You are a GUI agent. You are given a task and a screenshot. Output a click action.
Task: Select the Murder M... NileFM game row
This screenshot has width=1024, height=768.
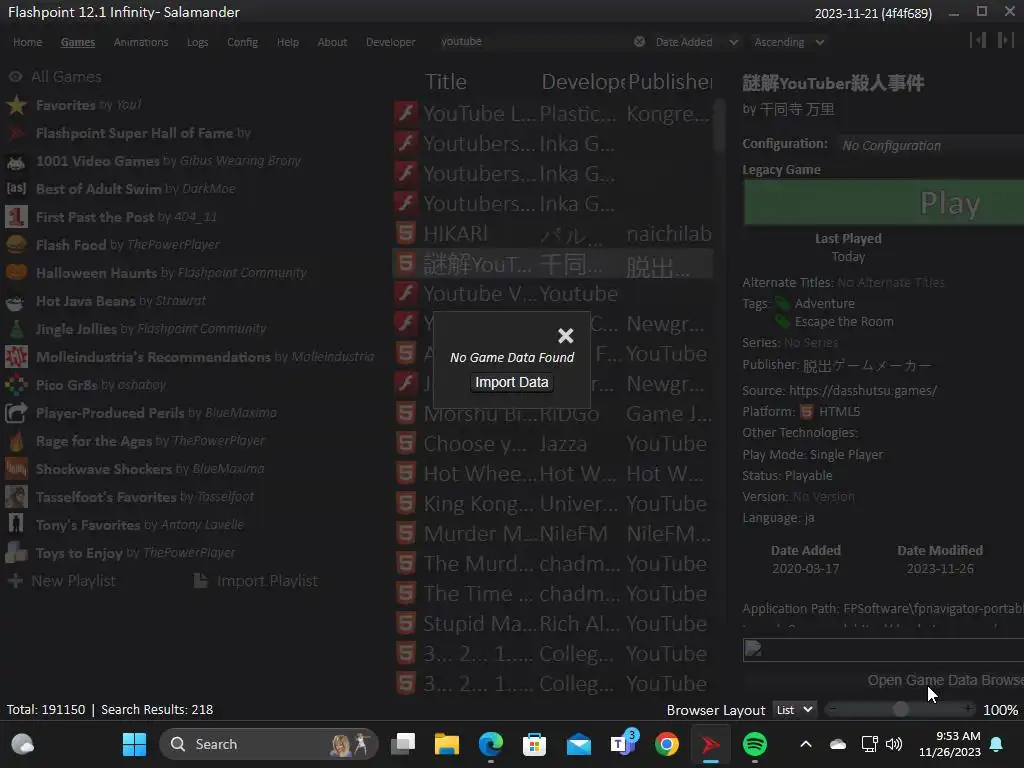(x=552, y=534)
